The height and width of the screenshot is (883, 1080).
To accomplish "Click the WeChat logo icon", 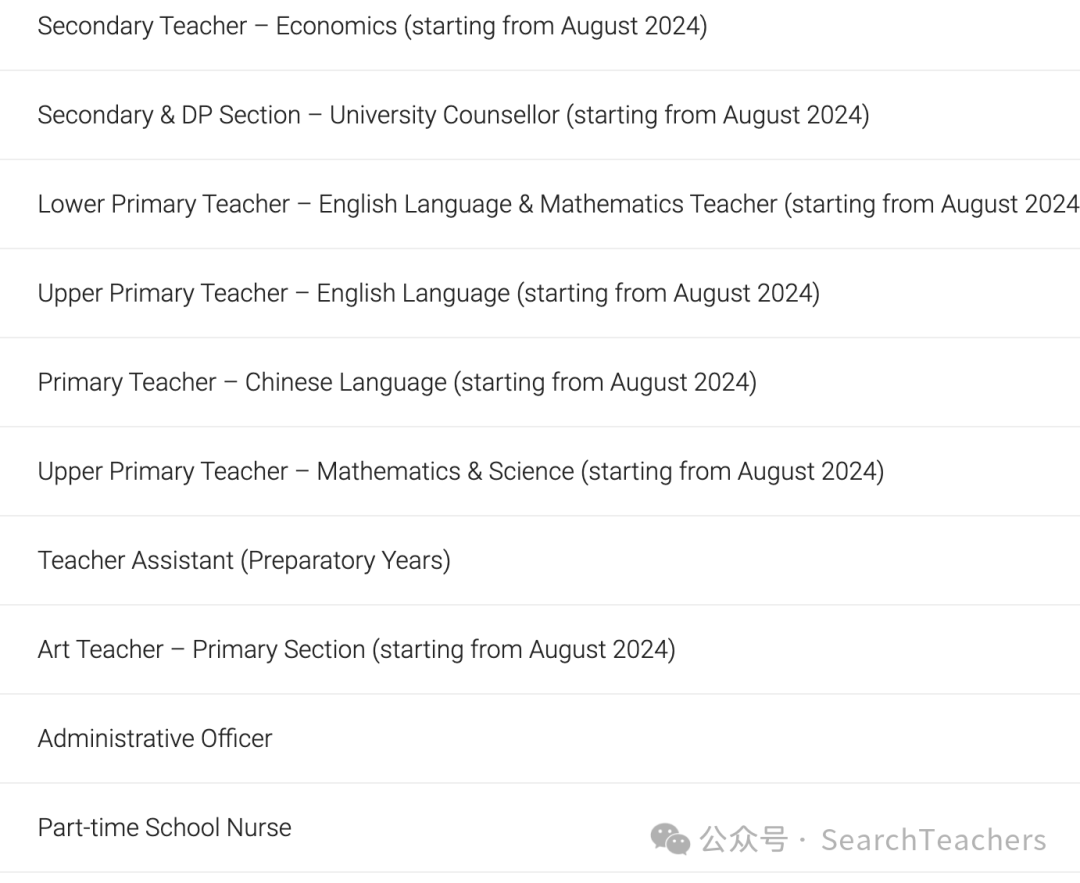I will pyautogui.click(x=669, y=840).
